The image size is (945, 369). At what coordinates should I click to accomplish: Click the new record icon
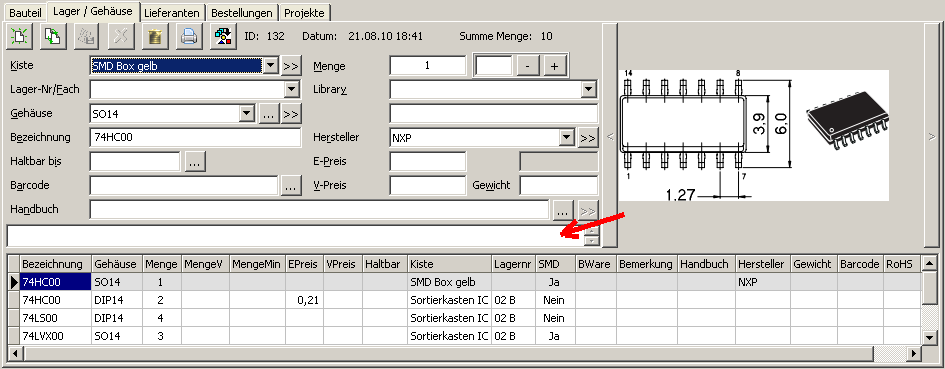[x=19, y=37]
